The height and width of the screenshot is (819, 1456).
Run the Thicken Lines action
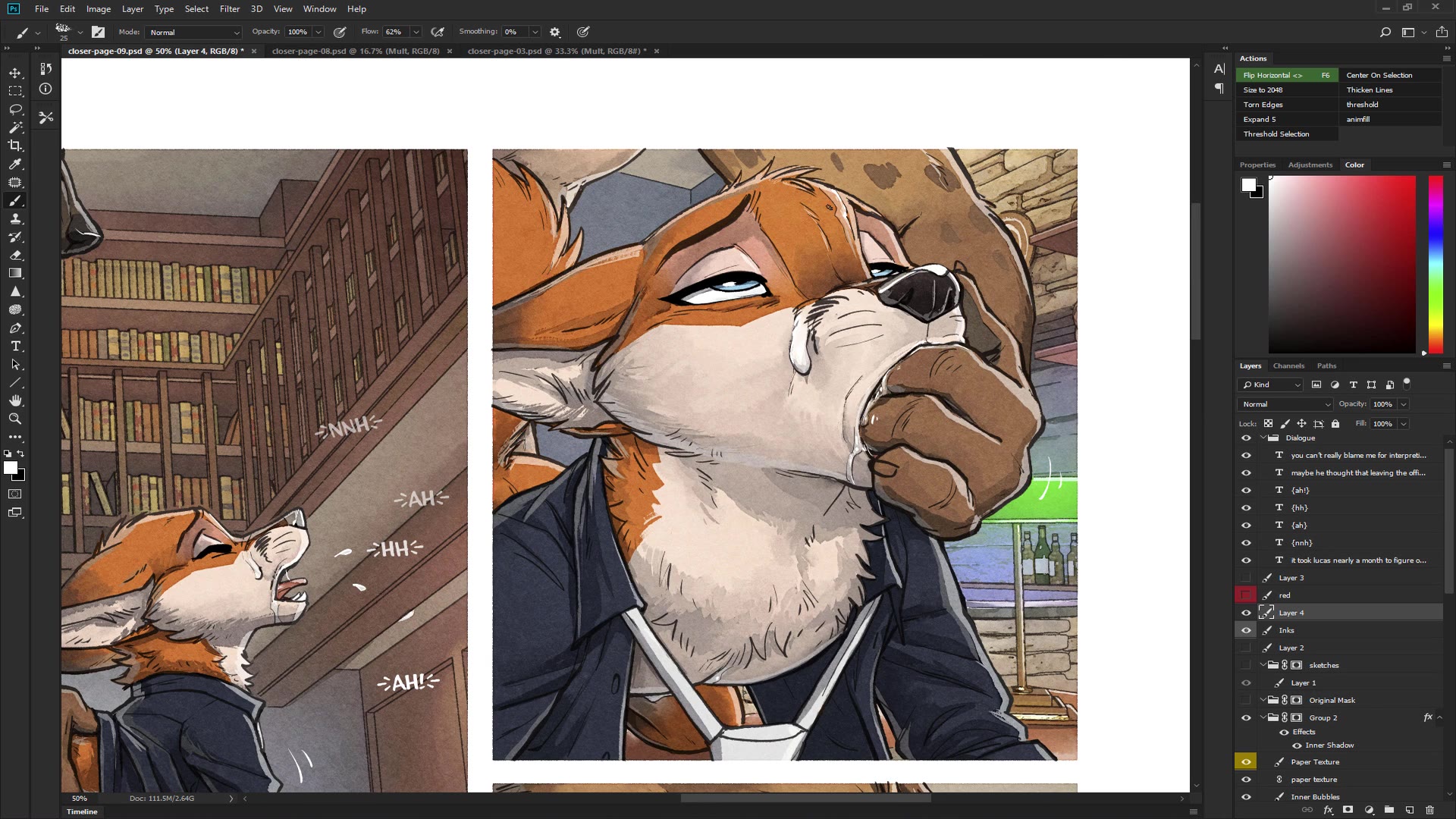click(x=1390, y=89)
